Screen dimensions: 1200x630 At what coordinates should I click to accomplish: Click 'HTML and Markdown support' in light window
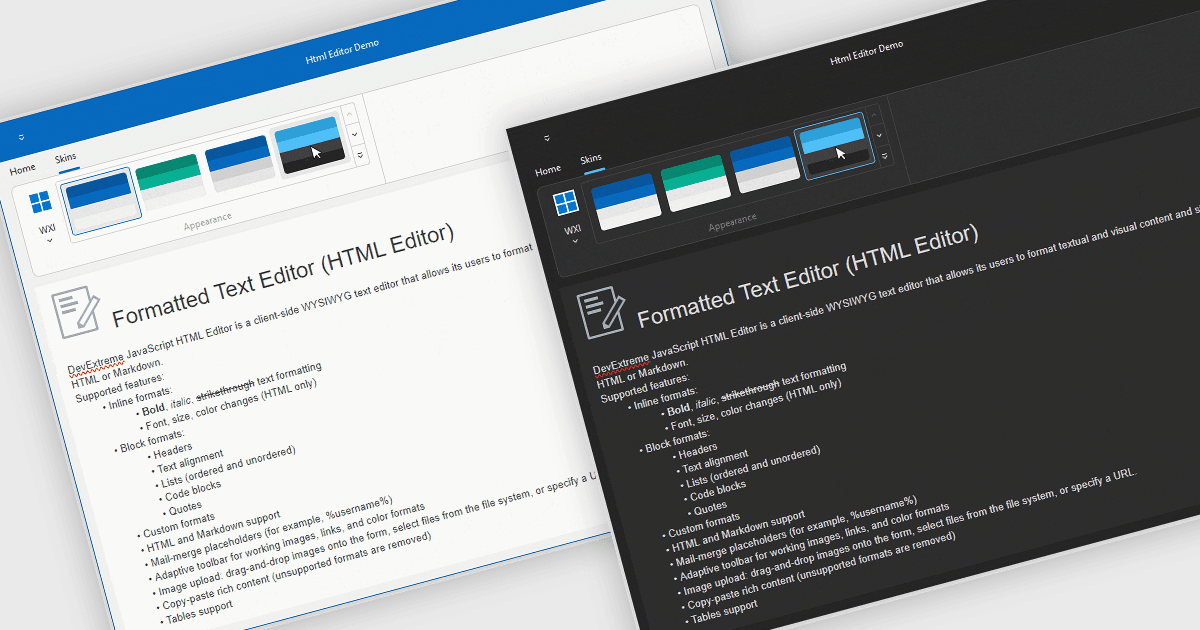(209, 531)
